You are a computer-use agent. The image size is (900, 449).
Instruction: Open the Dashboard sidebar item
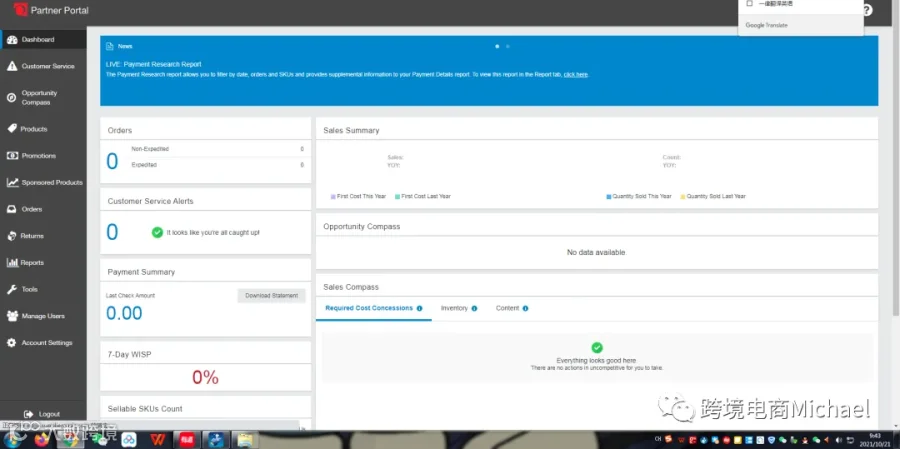[43, 40]
